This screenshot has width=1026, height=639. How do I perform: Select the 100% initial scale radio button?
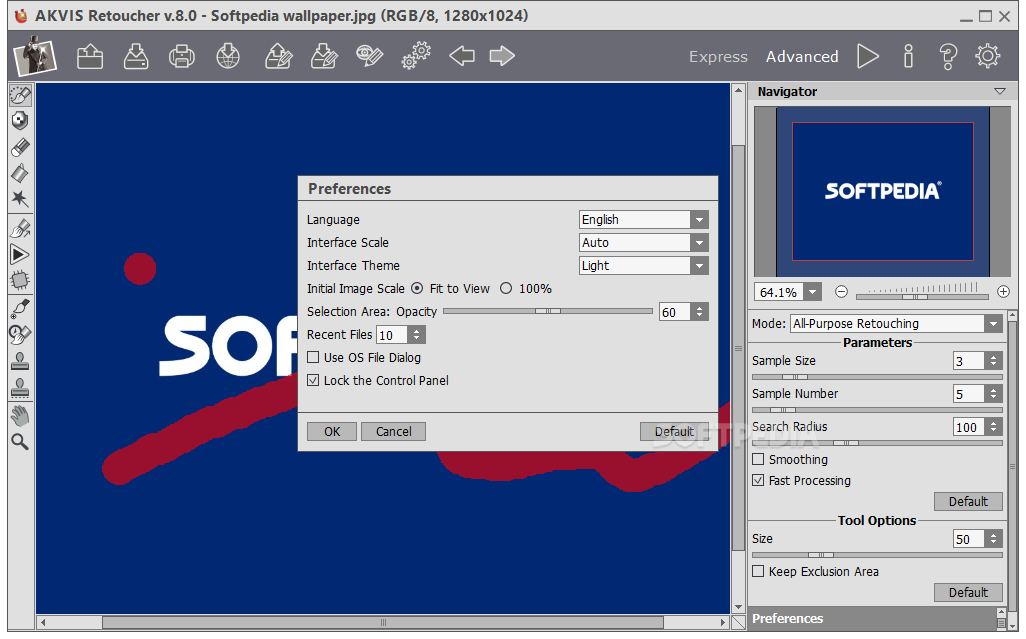point(506,288)
